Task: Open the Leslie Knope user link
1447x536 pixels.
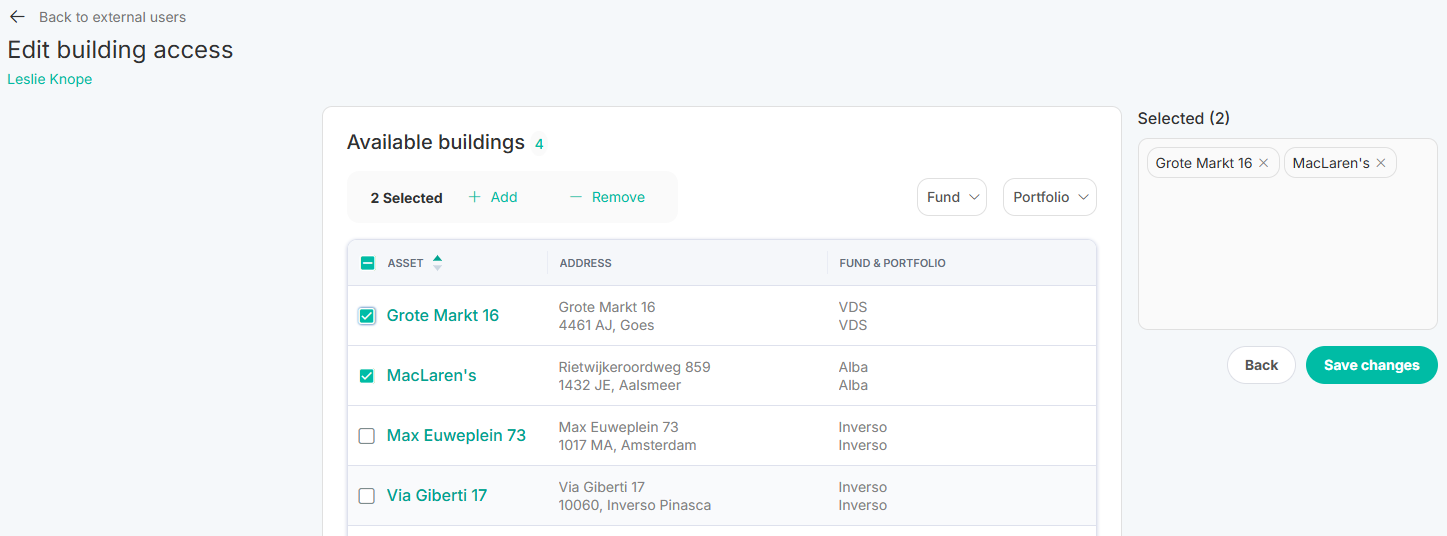Action: [50, 79]
